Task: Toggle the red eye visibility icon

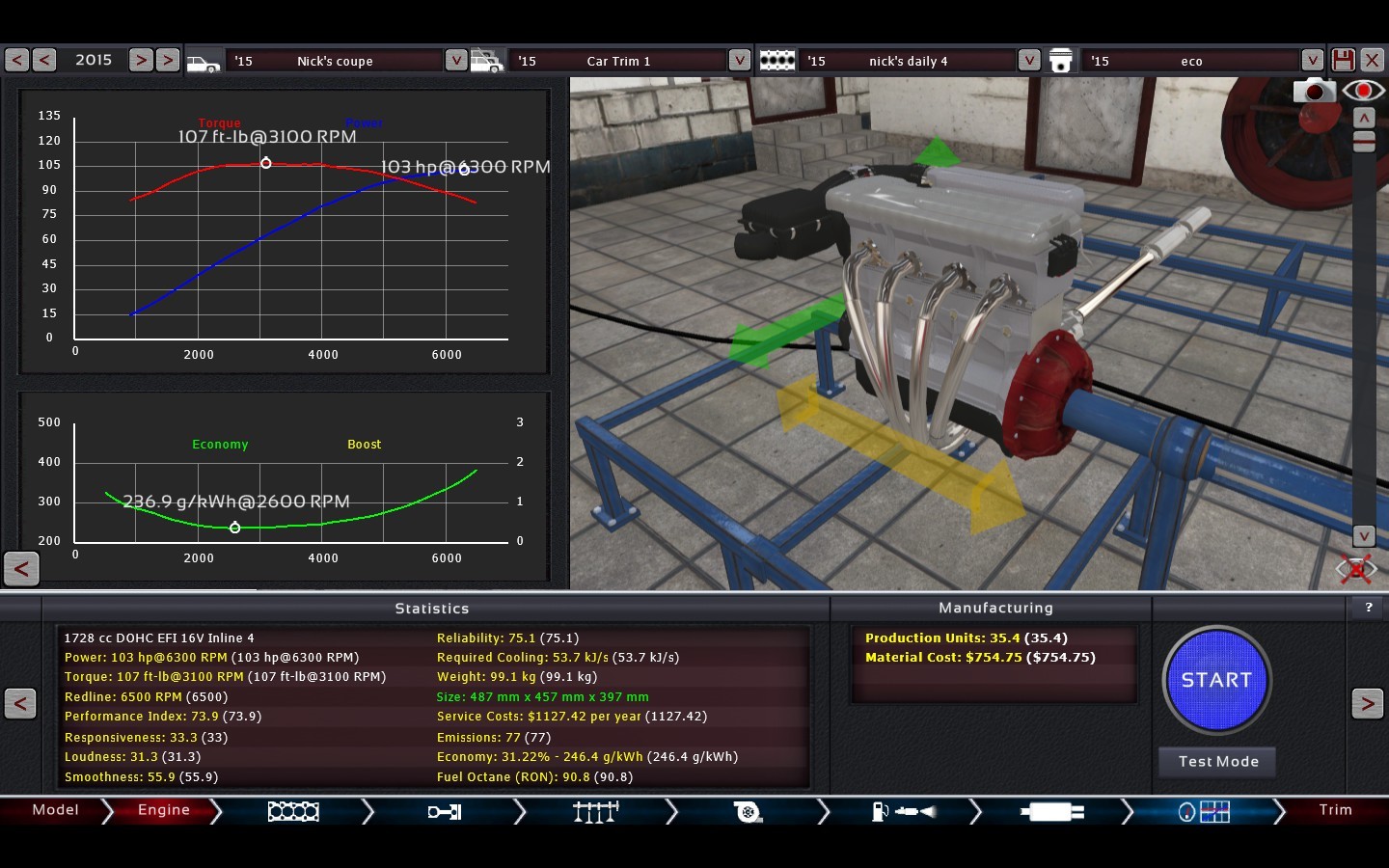Action: (1363, 91)
